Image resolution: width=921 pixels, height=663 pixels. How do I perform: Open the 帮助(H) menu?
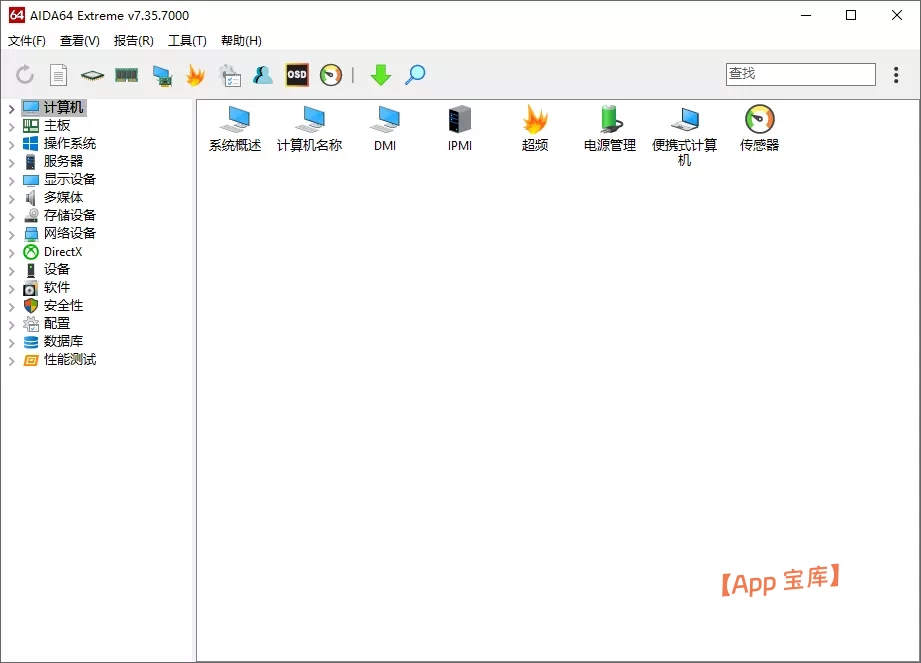tap(241, 41)
